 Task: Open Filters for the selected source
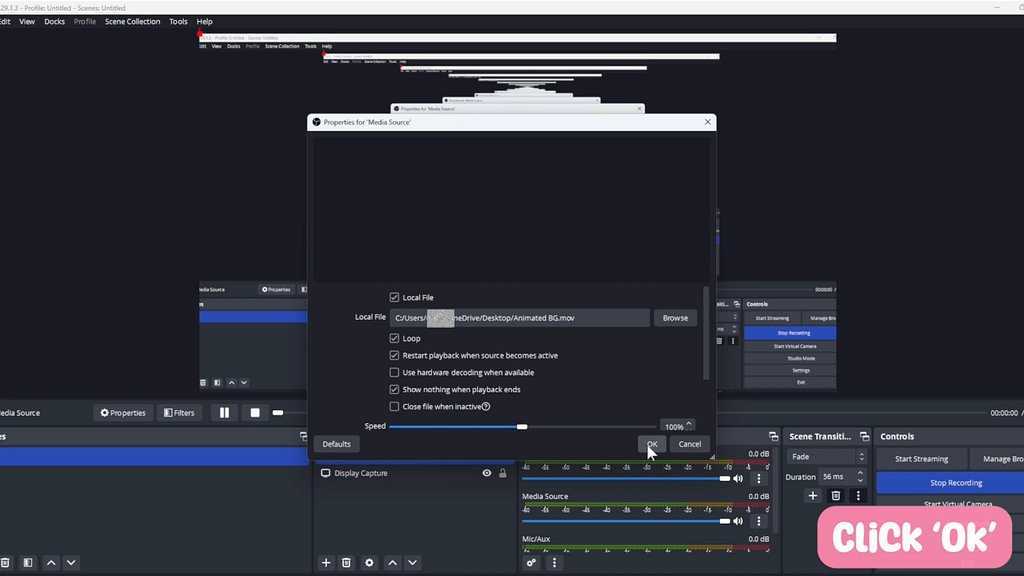(179, 413)
